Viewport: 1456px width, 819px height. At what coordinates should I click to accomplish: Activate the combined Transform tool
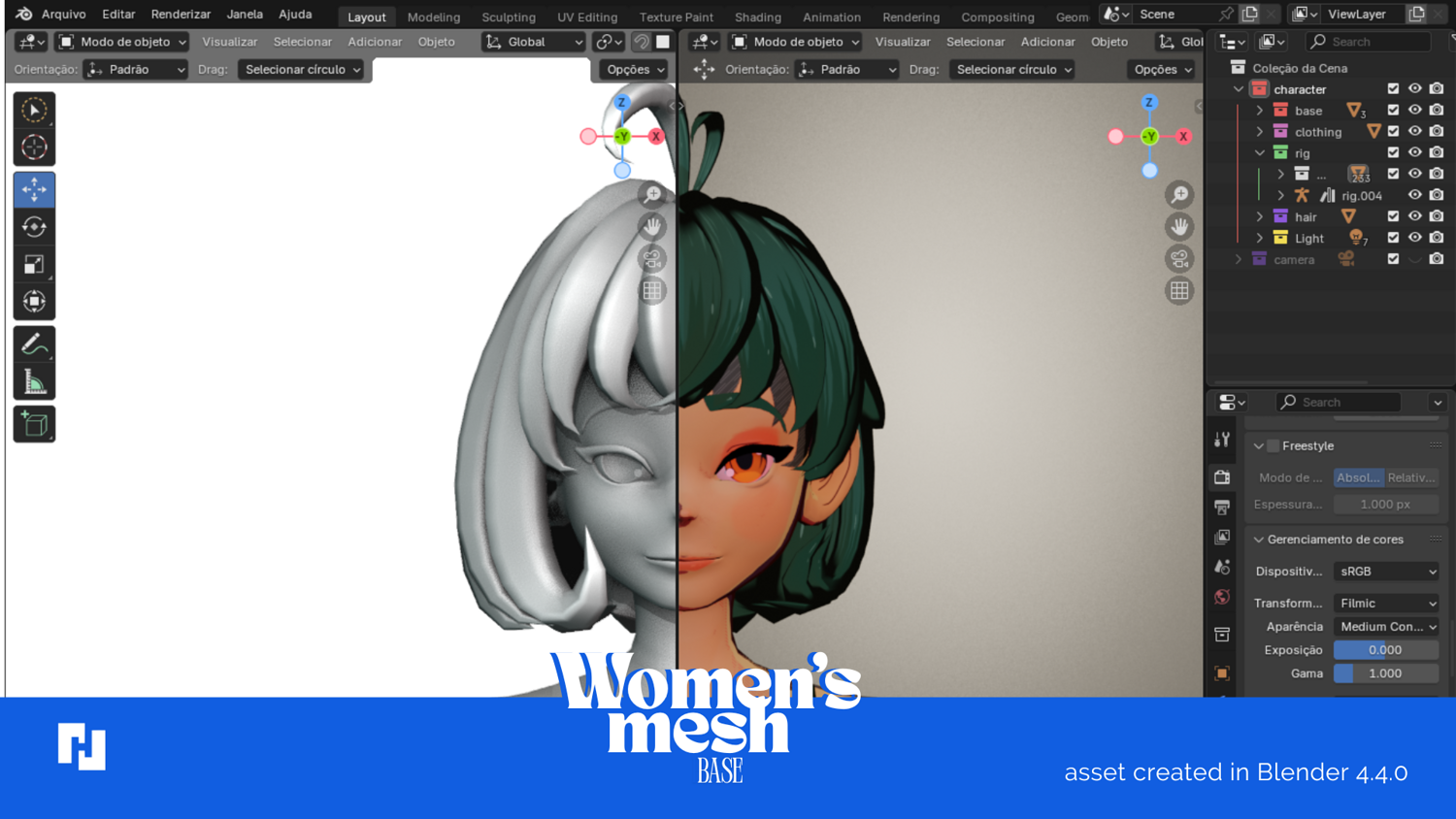(34, 302)
